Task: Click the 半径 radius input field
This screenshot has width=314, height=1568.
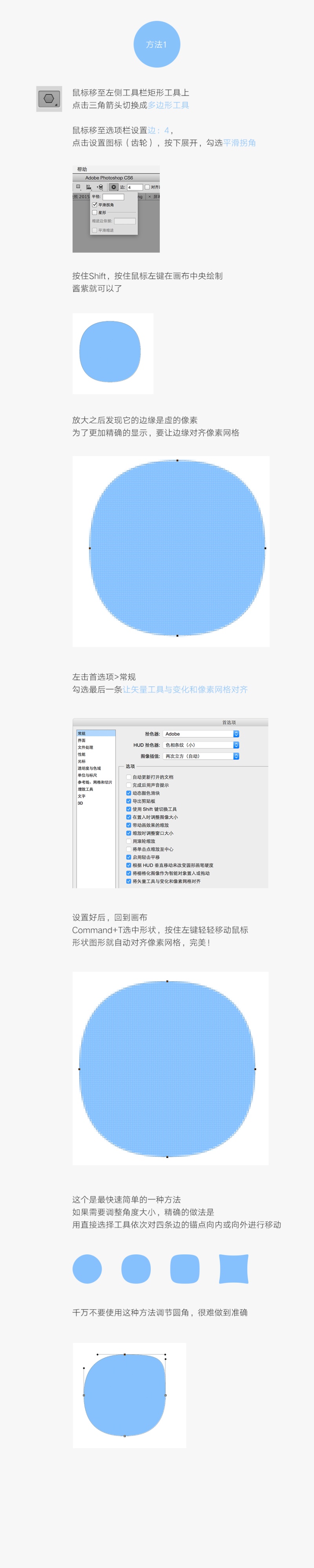Action: click(113, 197)
